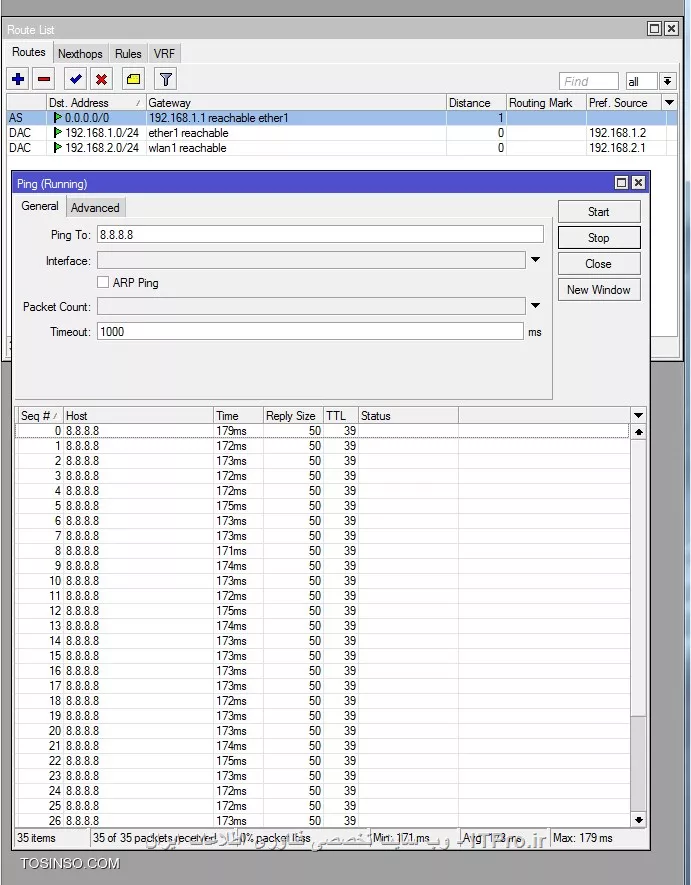Screen dimensions: 691x885
Task: Click the TTL column header
Action: (340, 415)
